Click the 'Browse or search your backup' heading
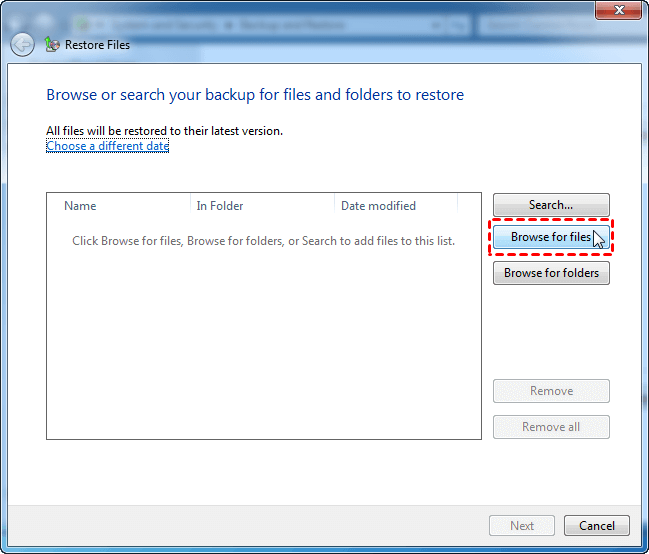This screenshot has width=649, height=554. click(255, 95)
